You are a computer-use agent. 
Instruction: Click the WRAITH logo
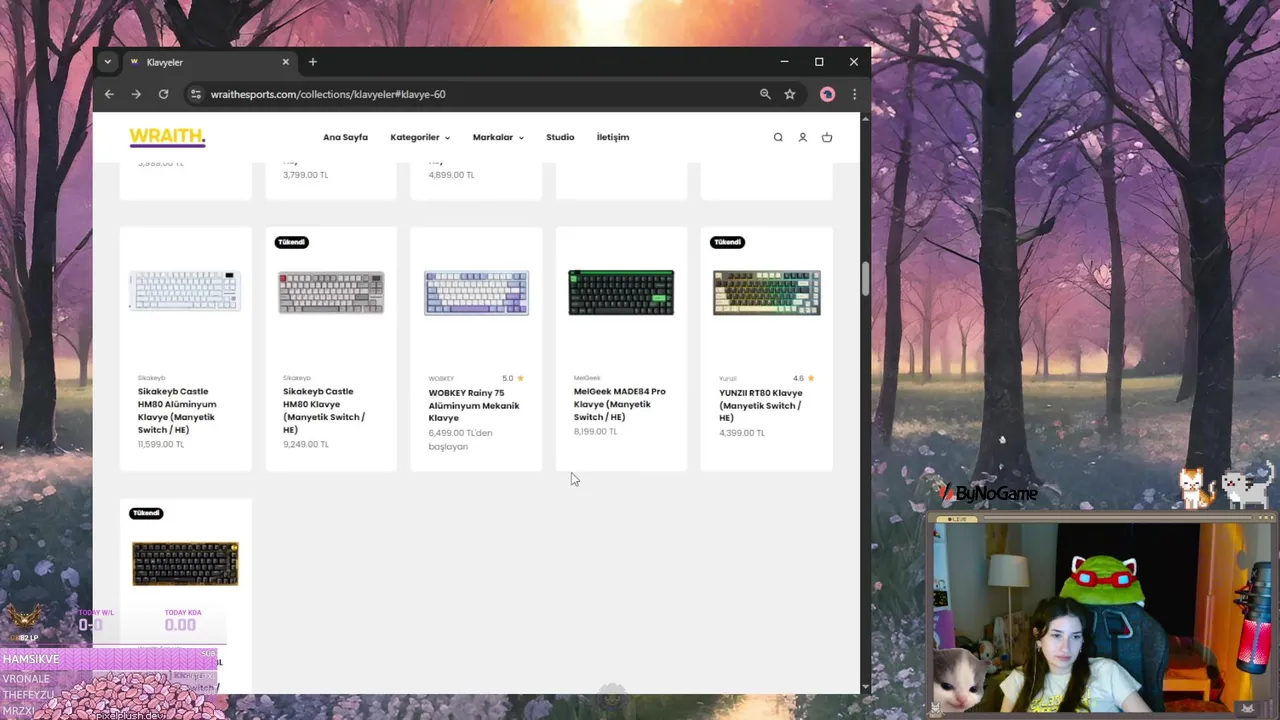pos(167,137)
